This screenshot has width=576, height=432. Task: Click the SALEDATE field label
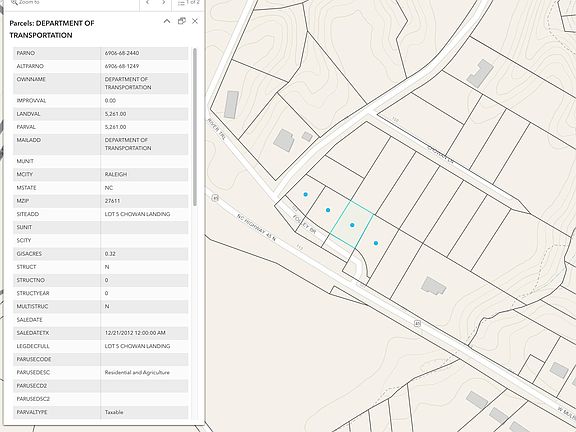point(29,320)
